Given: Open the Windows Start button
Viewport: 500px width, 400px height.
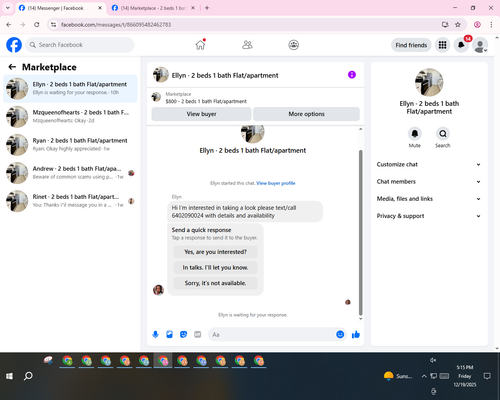Looking at the screenshot, I should point(9,376).
